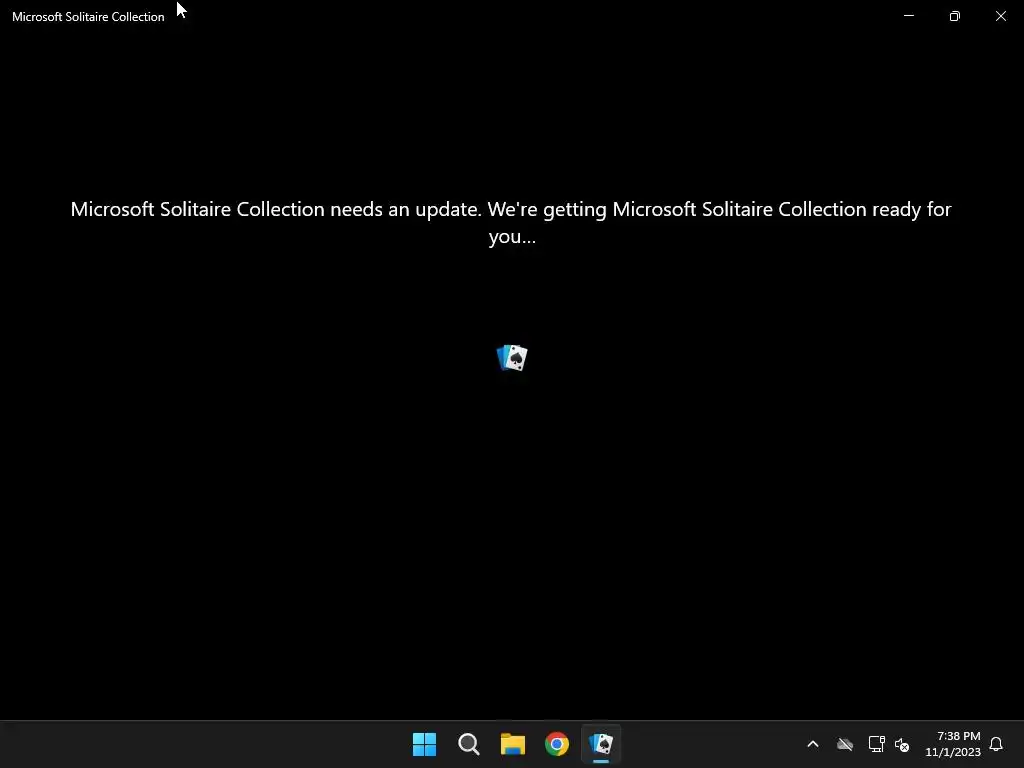Open the OneDrive cloud tray icon

pyautogui.click(x=844, y=744)
